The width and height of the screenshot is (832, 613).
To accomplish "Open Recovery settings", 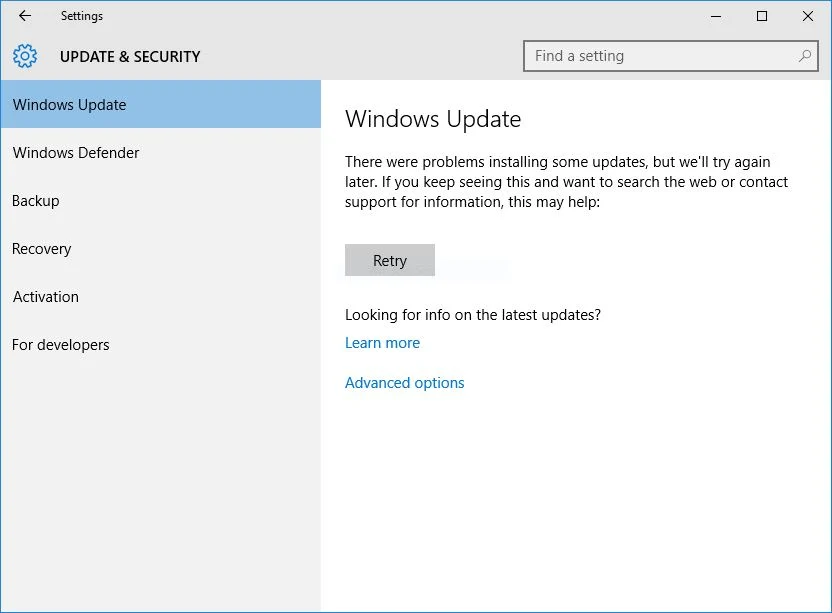I will (161, 248).
